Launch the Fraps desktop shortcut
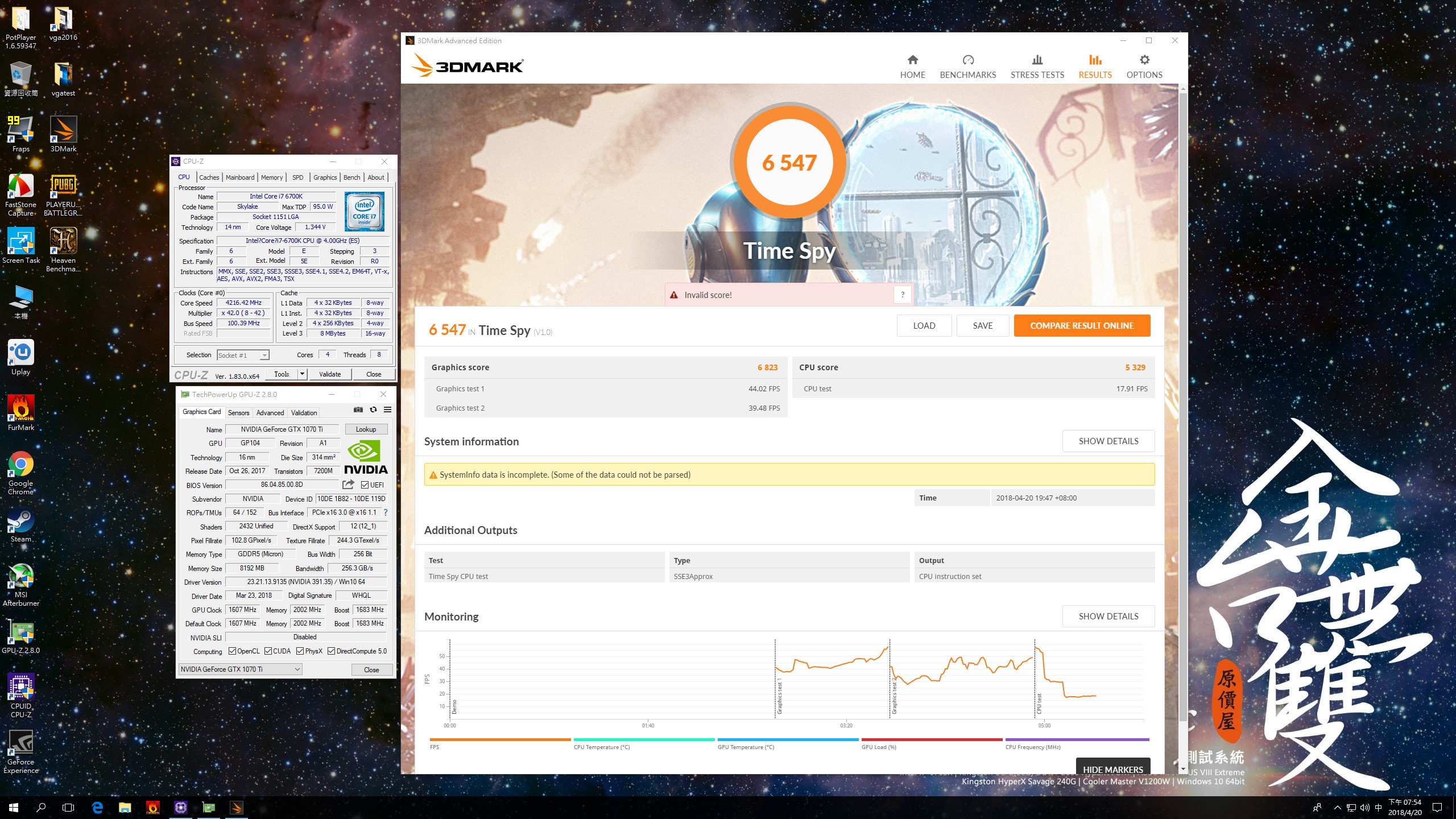The image size is (1456, 819). point(21,134)
